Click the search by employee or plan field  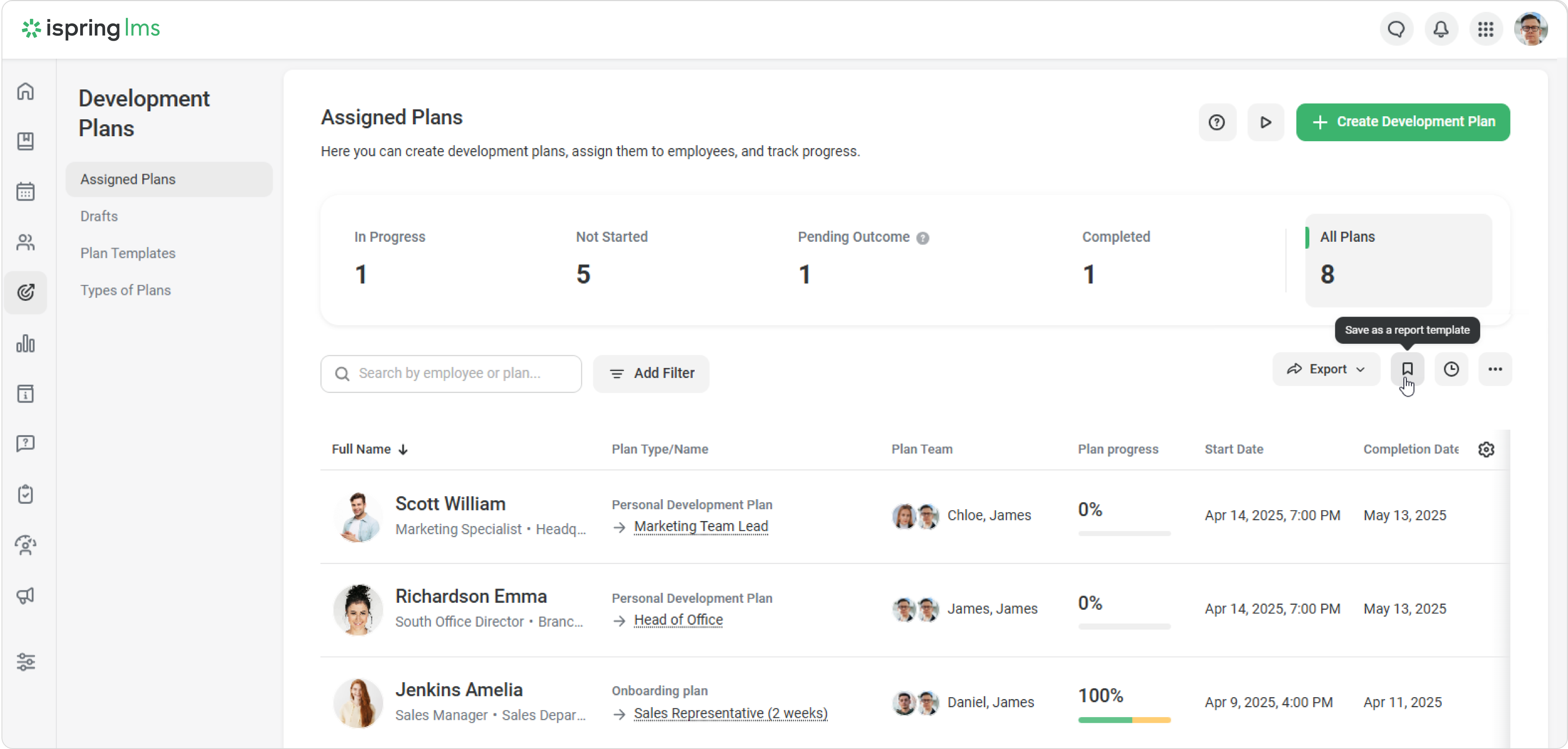click(451, 374)
